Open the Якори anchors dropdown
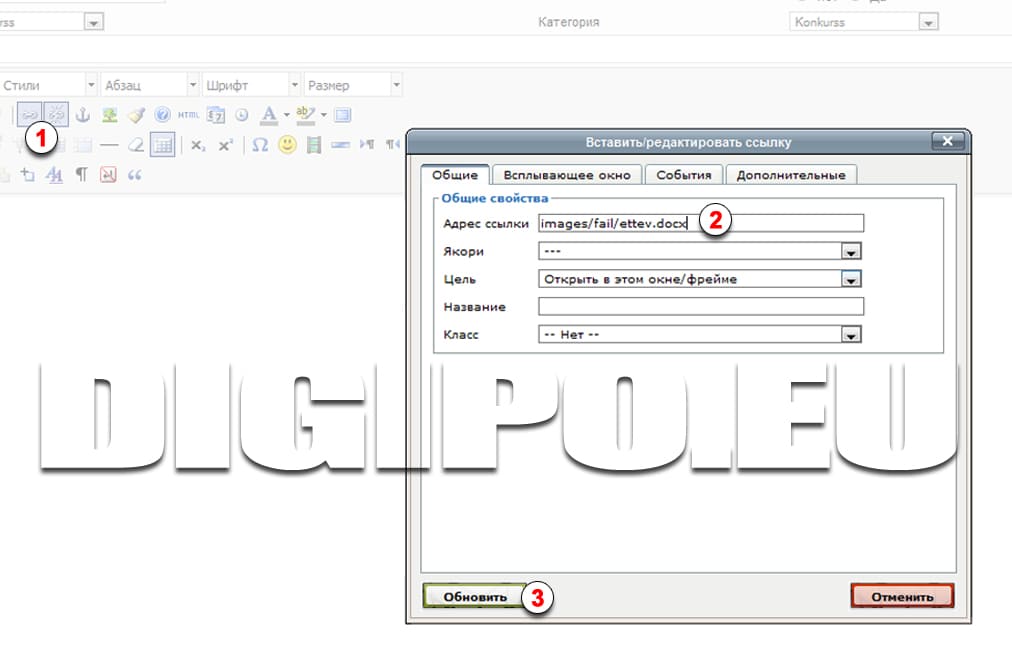Image resolution: width=1012 pixels, height=656 pixels. pos(851,252)
